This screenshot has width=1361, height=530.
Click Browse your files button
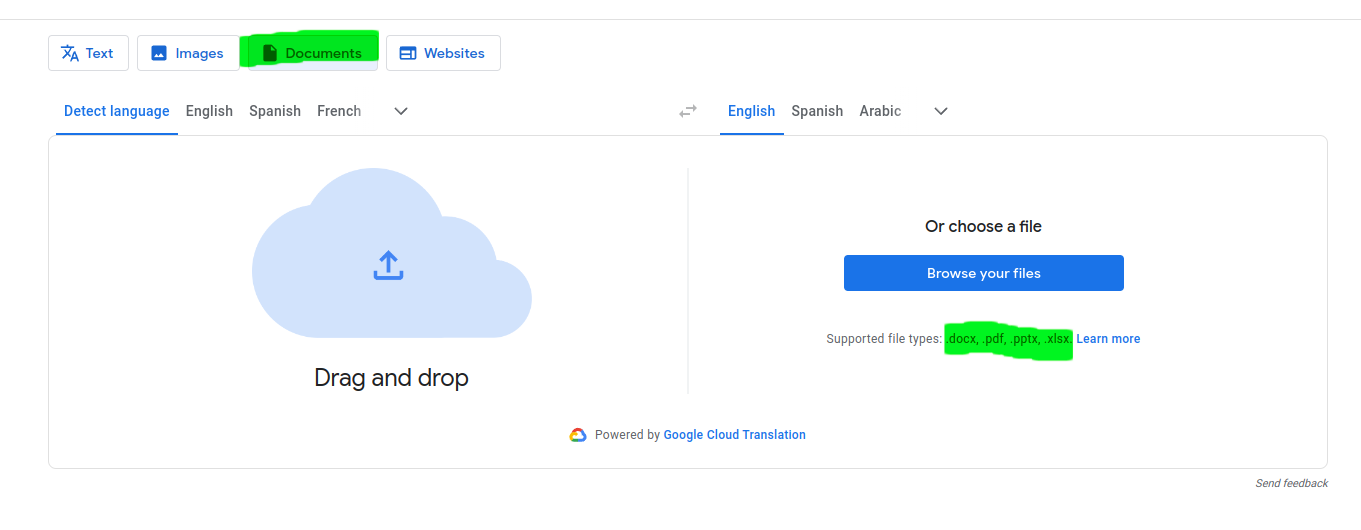(x=984, y=273)
